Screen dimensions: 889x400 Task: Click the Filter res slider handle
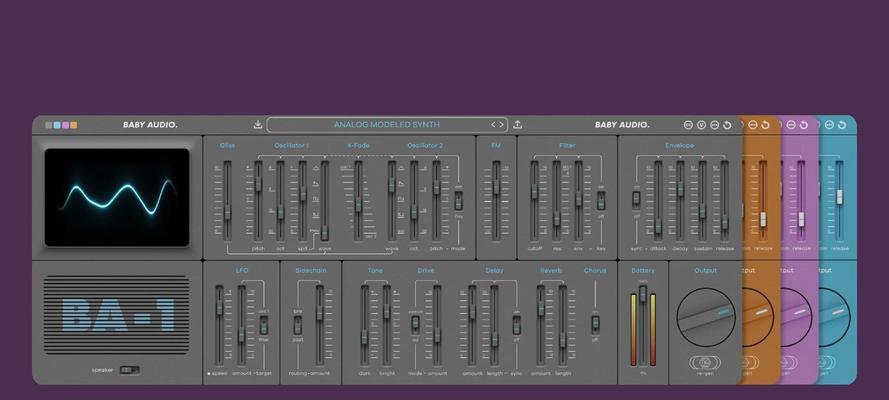[557, 218]
